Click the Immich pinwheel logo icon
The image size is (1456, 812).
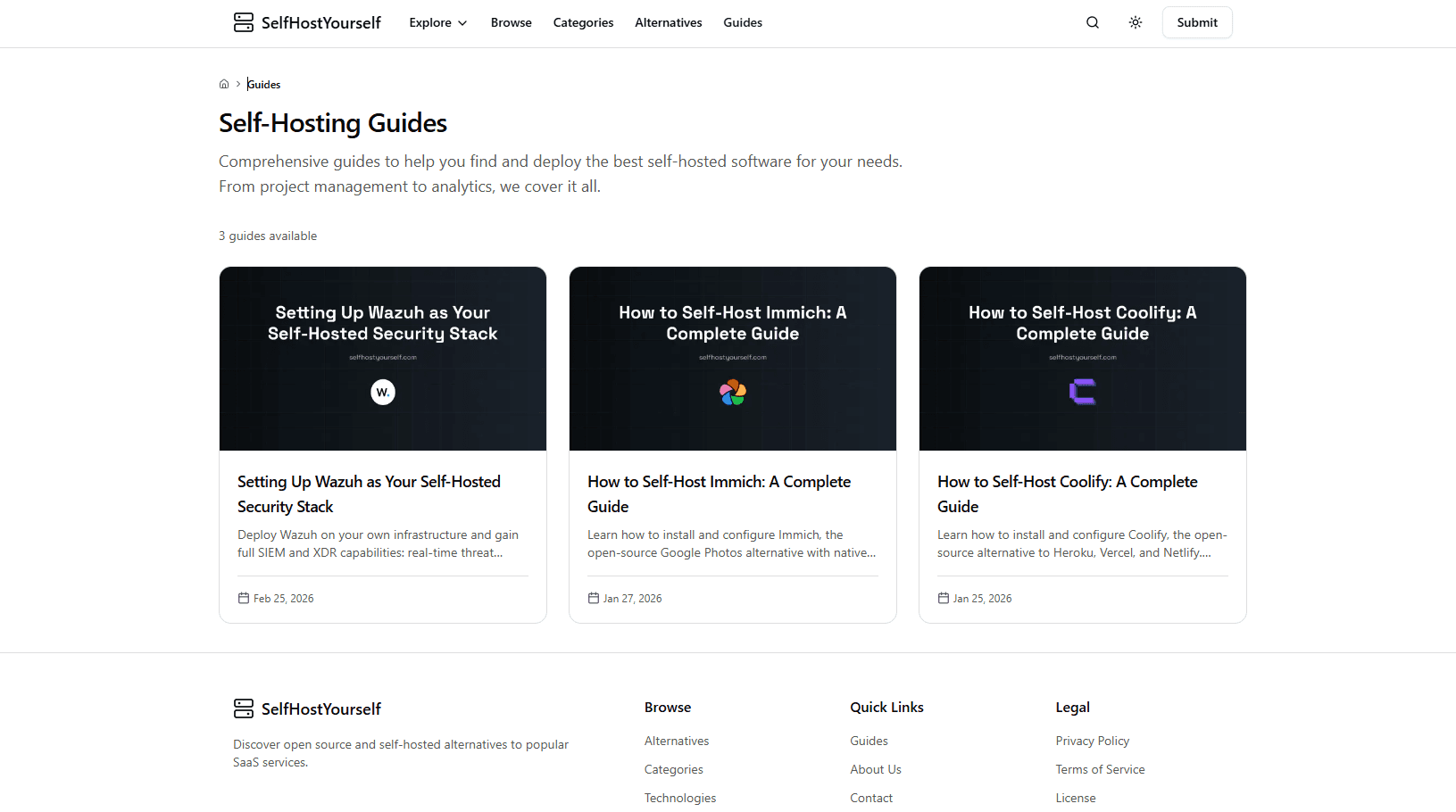click(733, 392)
